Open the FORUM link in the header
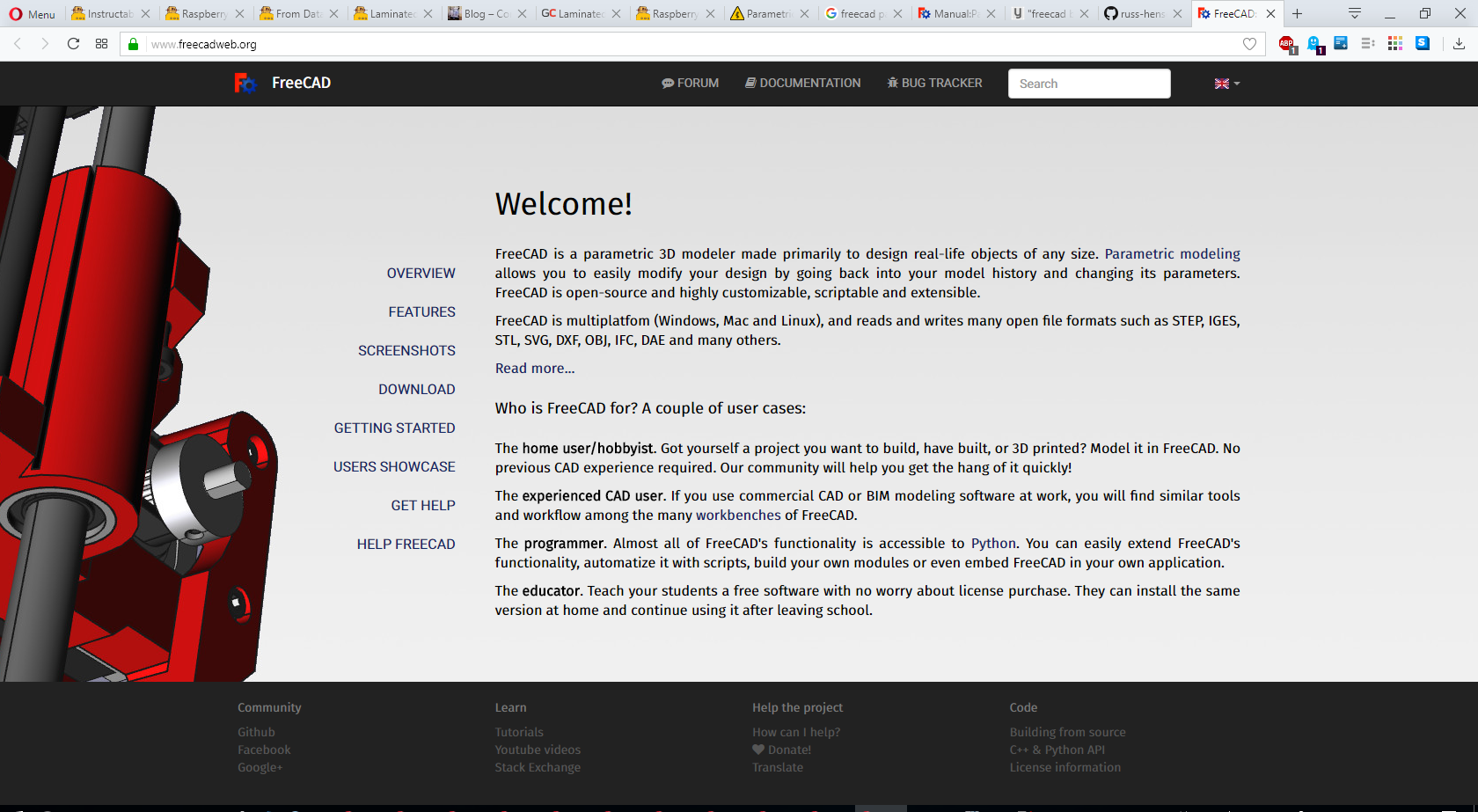Image resolution: width=1478 pixels, height=812 pixels. tap(691, 83)
